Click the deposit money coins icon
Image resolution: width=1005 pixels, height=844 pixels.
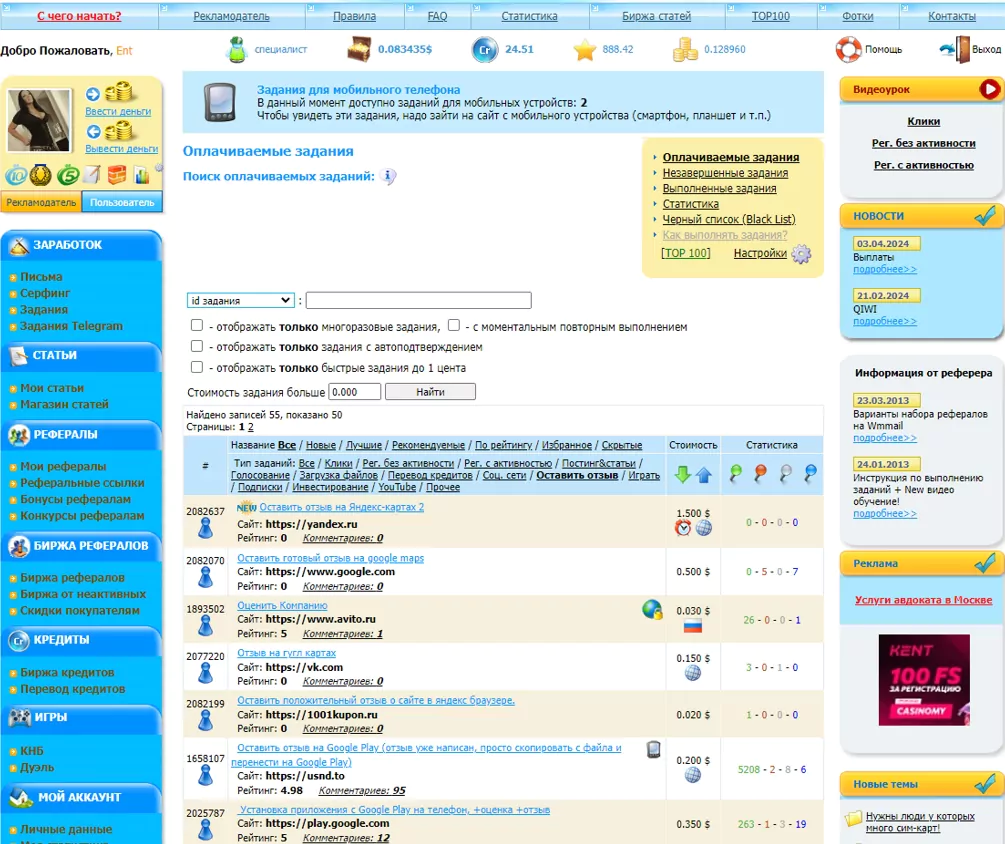[119, 93]
